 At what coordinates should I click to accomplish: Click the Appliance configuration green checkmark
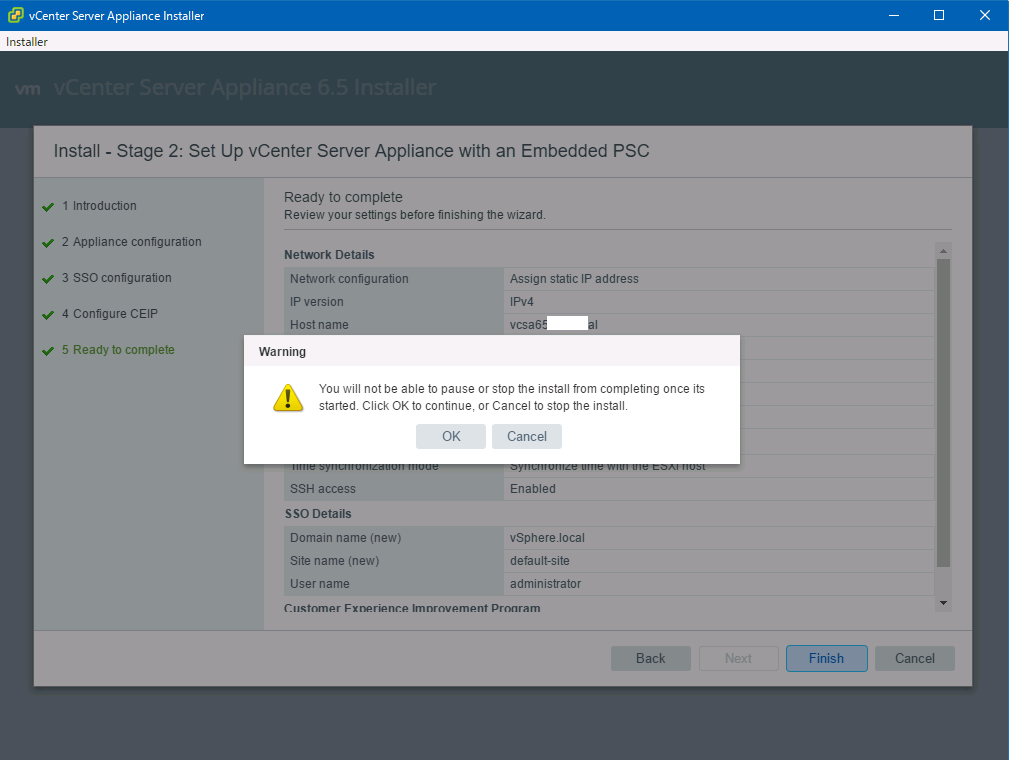click(48, 243)
